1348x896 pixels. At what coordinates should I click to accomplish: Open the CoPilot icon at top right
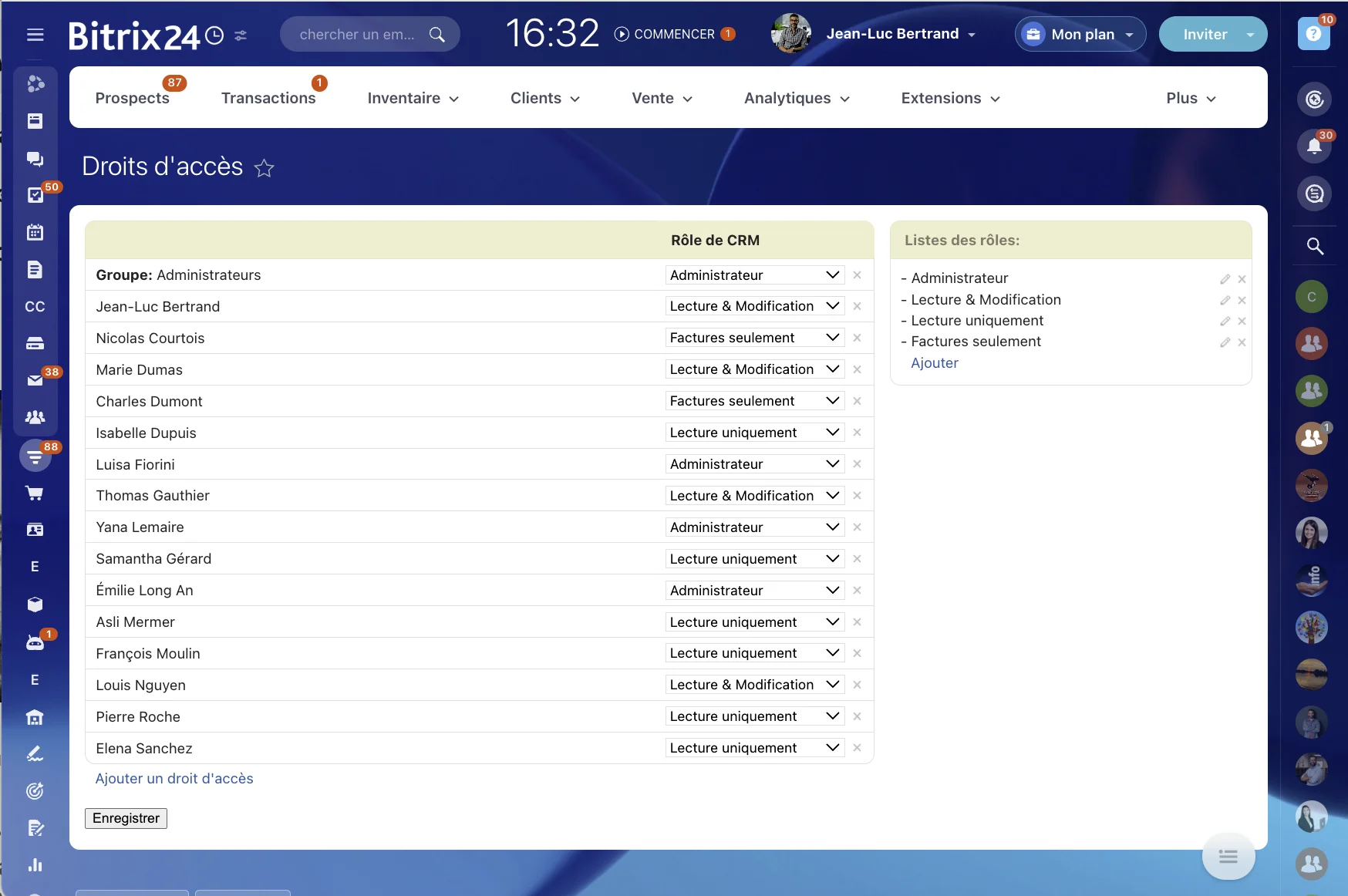click(1315, 99)
